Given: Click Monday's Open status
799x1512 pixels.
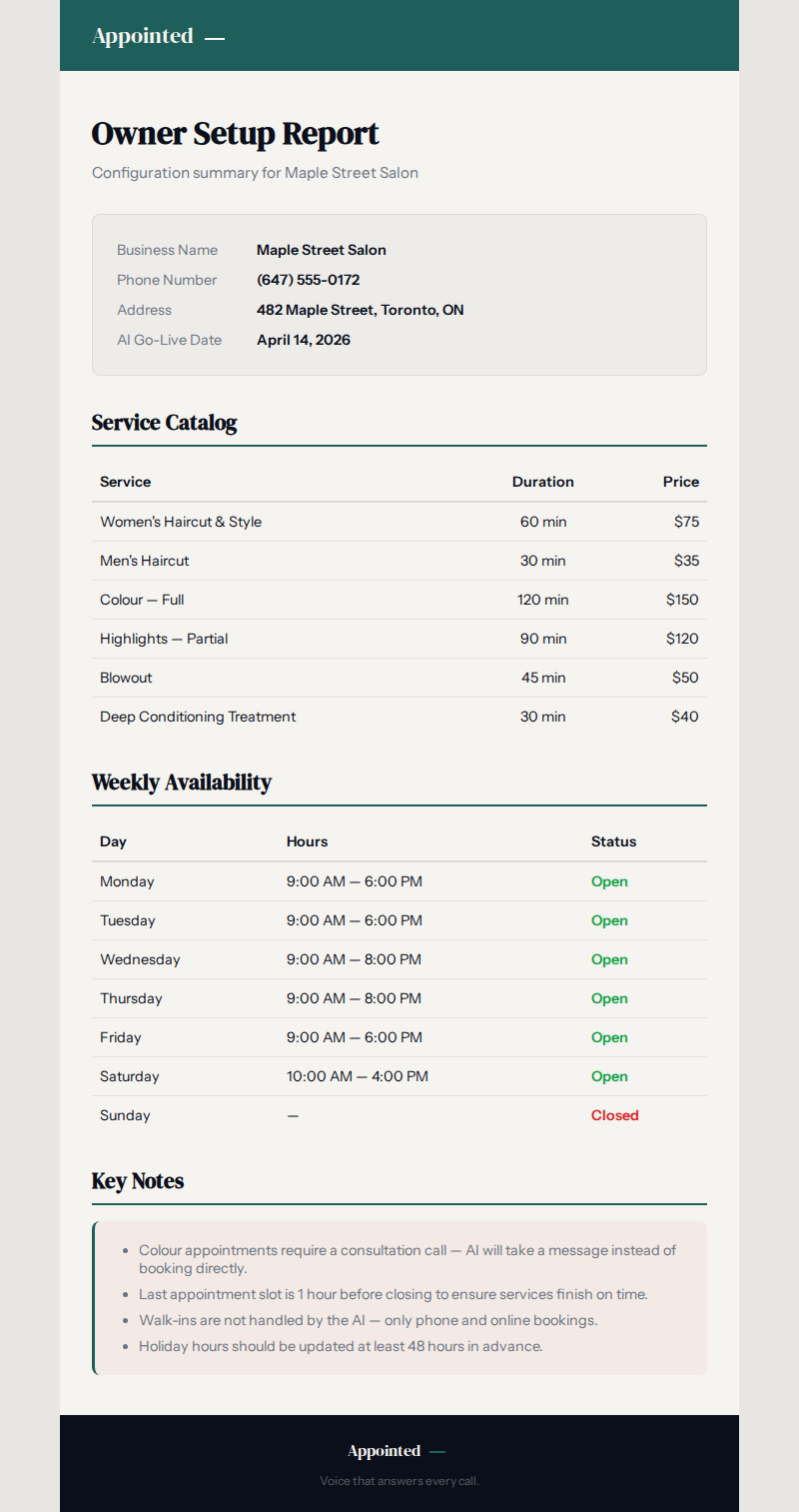Looking at the screenshot, I should pyautogui.click(x=609, y=881).
